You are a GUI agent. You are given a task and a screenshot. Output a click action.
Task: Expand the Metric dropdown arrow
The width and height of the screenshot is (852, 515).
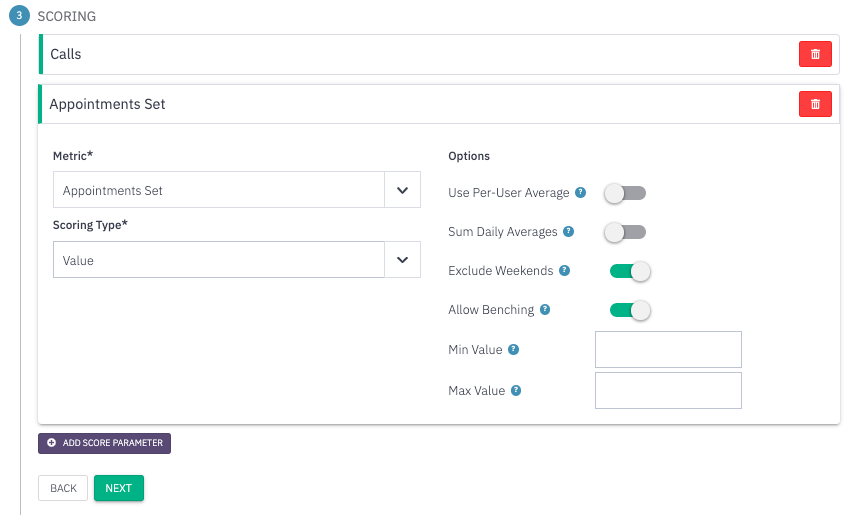tap(402, 190)
